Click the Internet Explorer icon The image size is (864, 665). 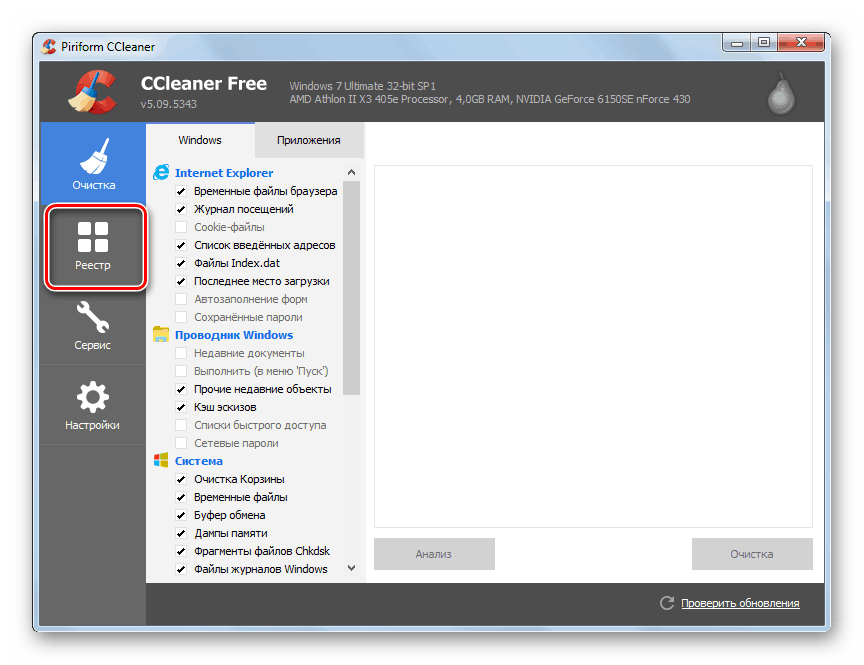click(161, 172)
